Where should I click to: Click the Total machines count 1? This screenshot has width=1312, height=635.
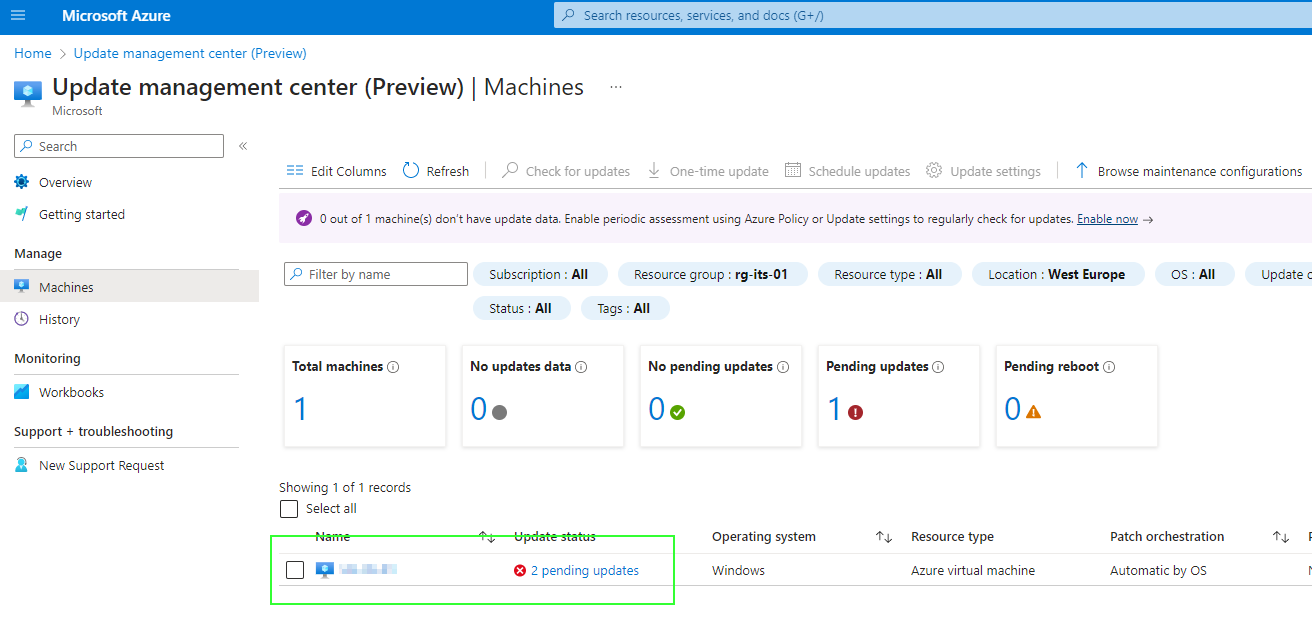(300, 408)
